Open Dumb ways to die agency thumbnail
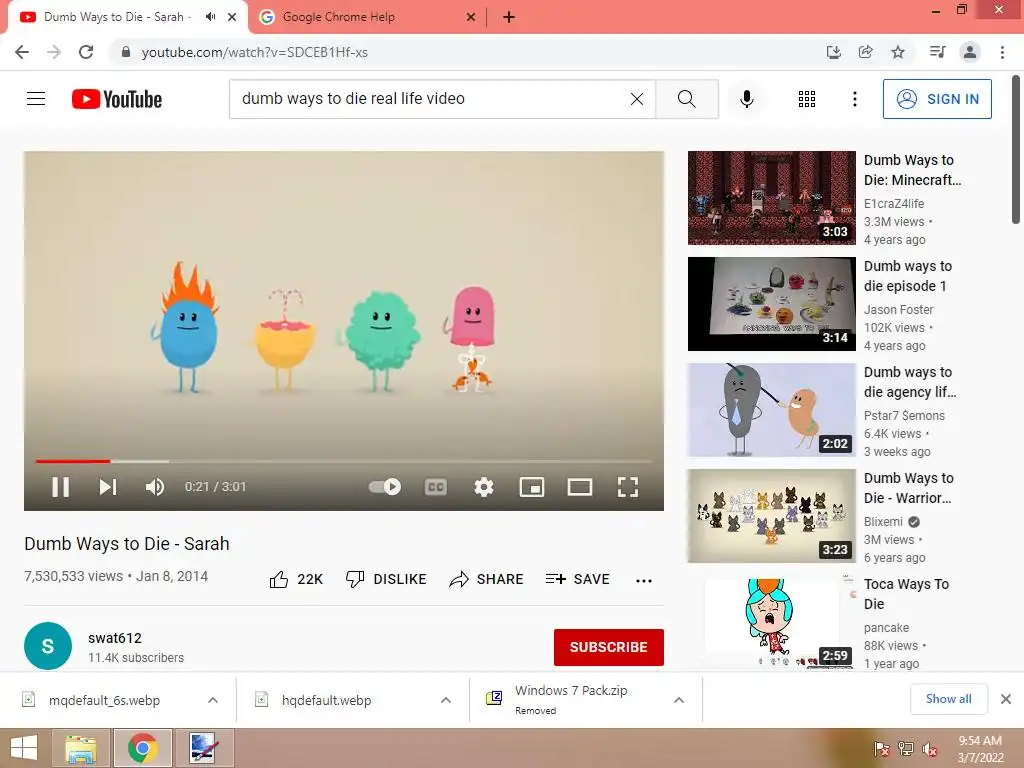 [x=771, y=409]
